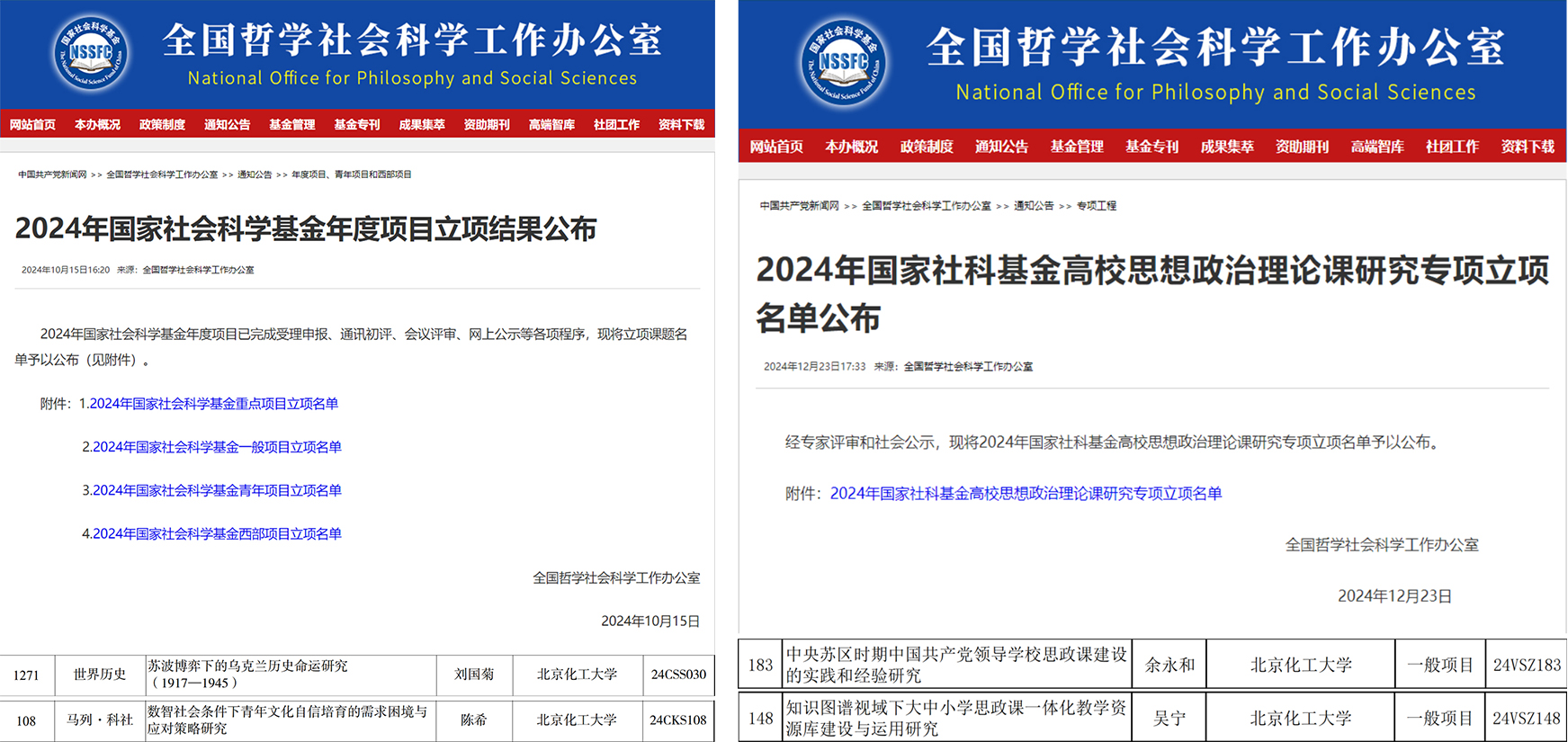Select row number cell 183

[x=760, y=665]
